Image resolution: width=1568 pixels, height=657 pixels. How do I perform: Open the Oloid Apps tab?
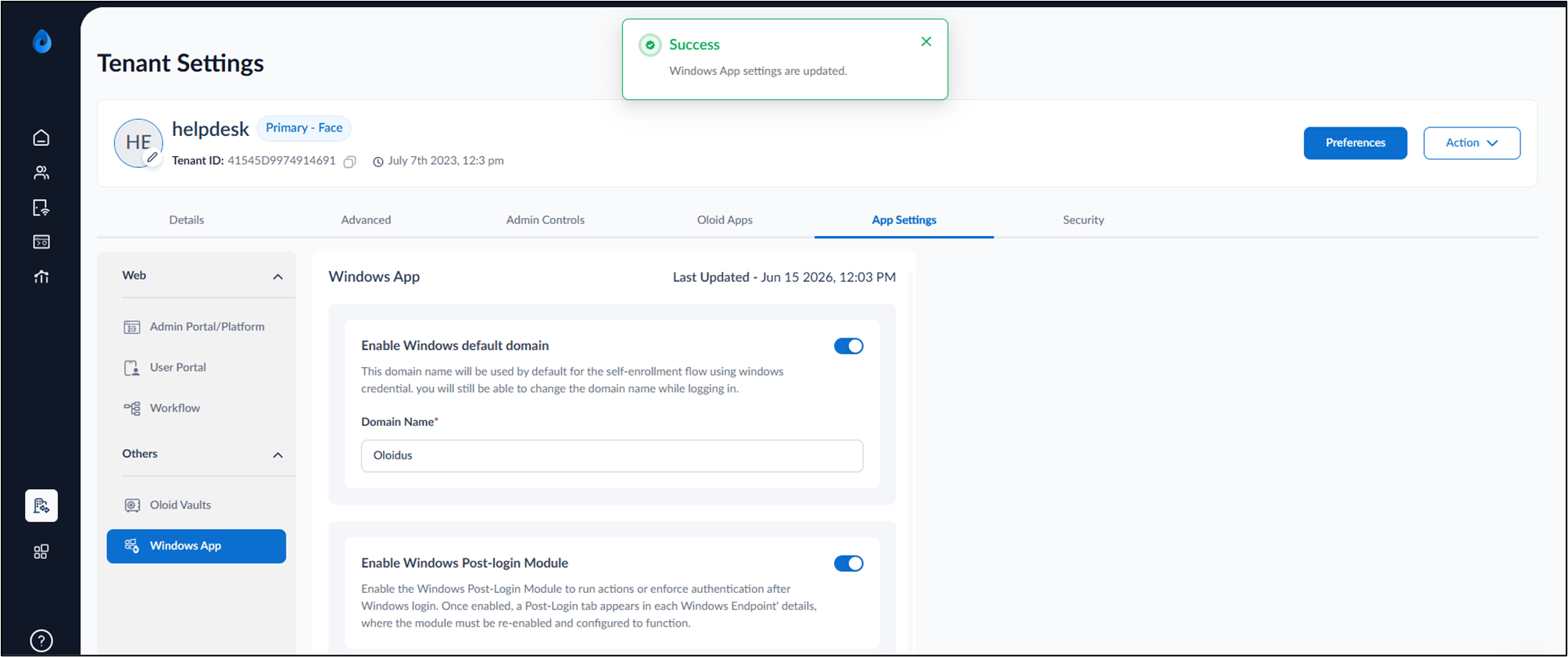click(725, 220)
